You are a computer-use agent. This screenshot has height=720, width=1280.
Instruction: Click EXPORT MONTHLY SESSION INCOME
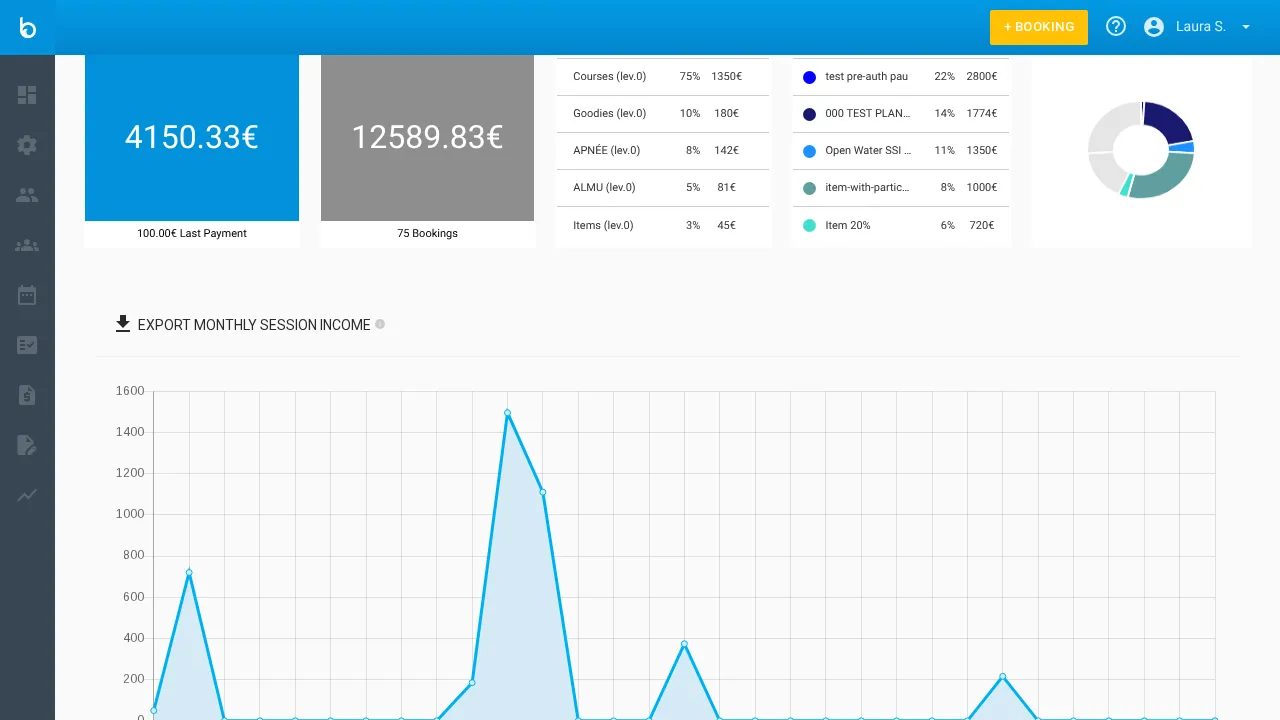252,324
